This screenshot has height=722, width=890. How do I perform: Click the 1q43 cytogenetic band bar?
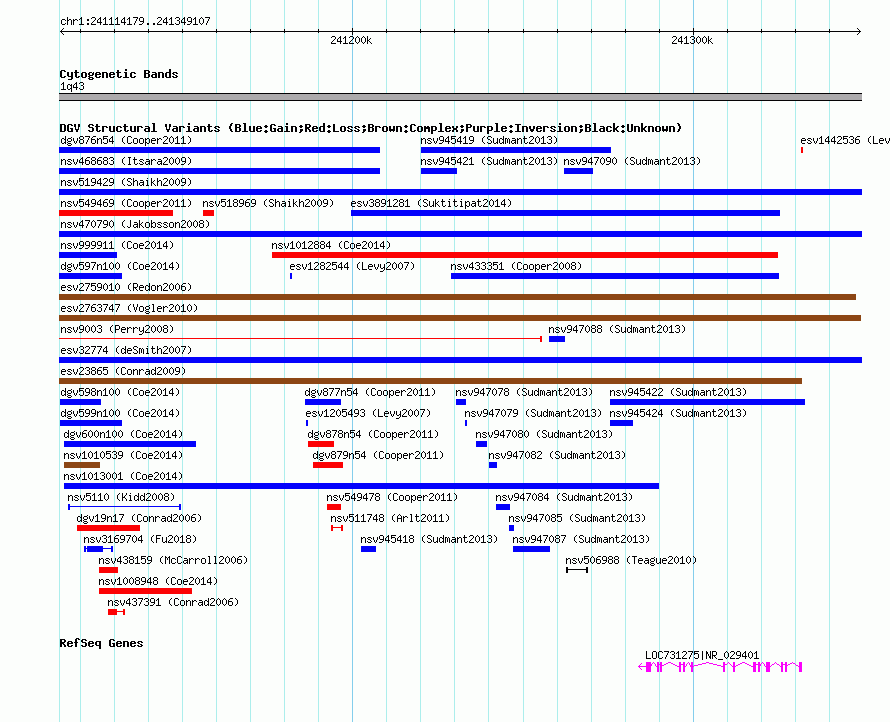pos(460,97)
